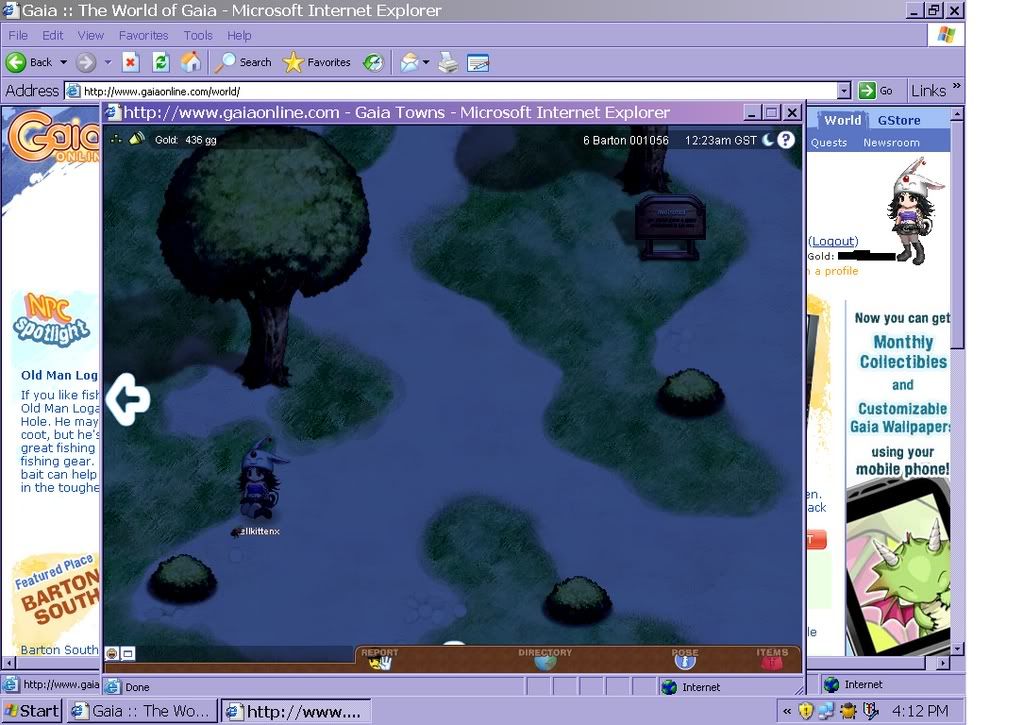Click the grey Forward arrow button
The width and height of the screenshot is (1023, 725).
(85, 63)
